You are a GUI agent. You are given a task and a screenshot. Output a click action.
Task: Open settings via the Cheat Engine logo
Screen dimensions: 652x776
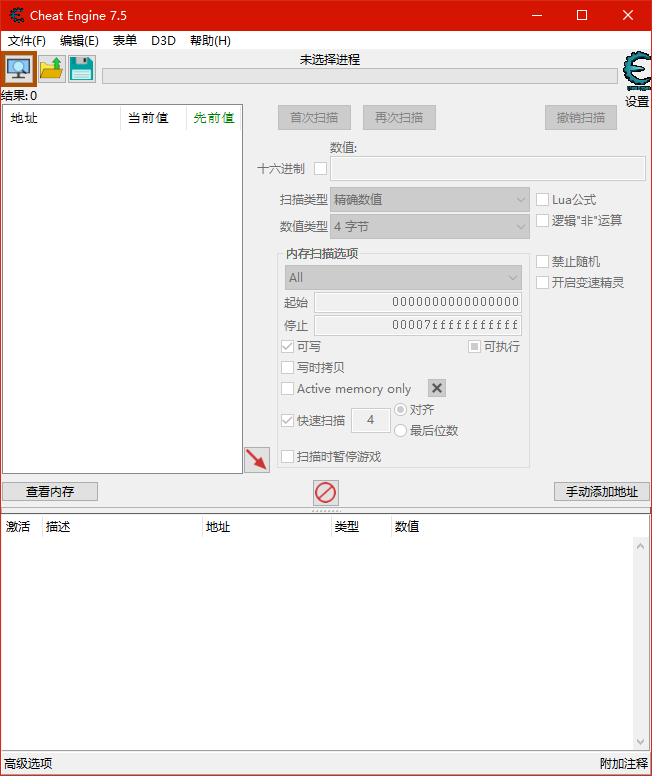click(x=637, y=72)
